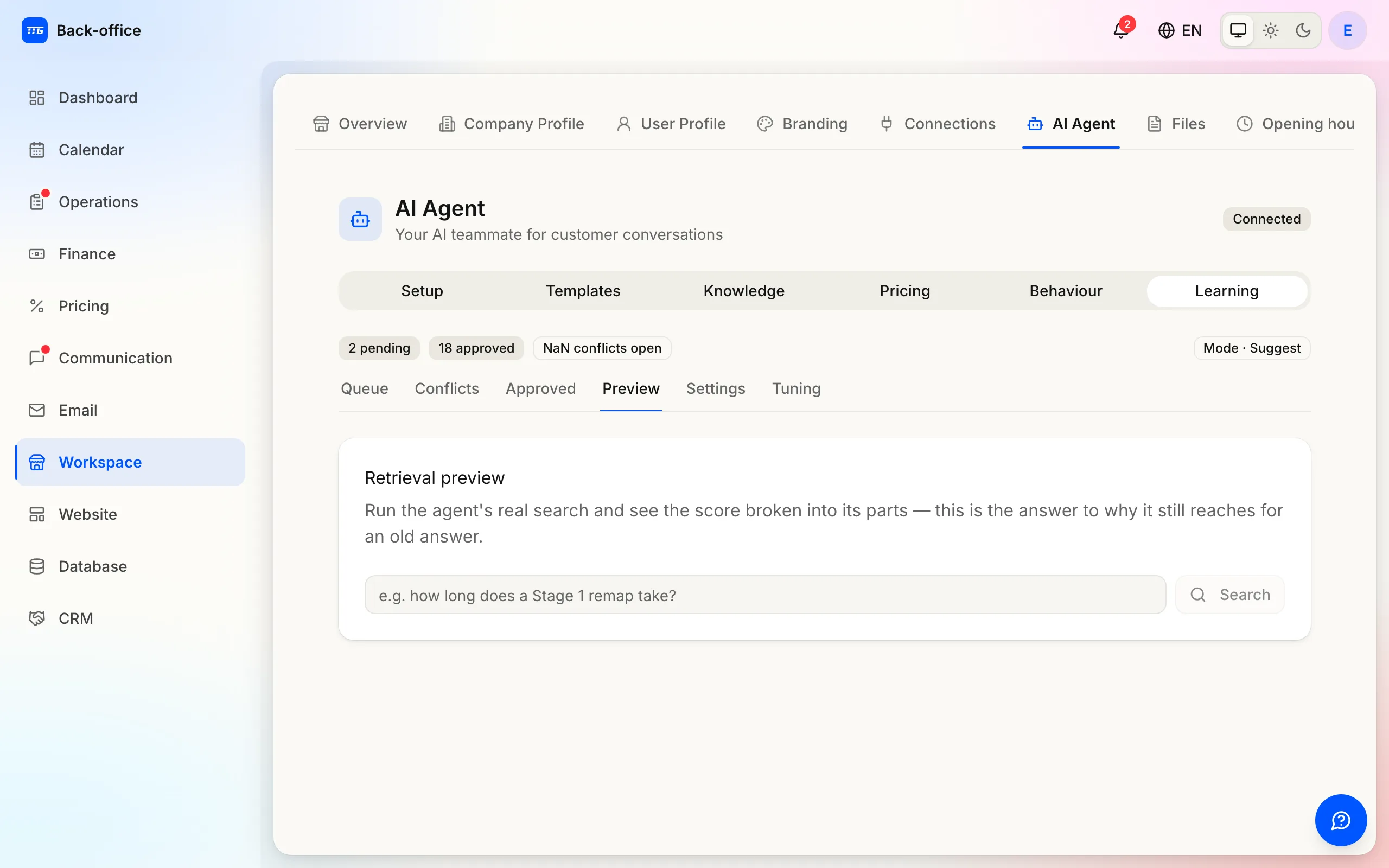Open the Company Profile tab
This screenshot has width=1389, height=868.
pyautogui.click(x=512, y=124)
